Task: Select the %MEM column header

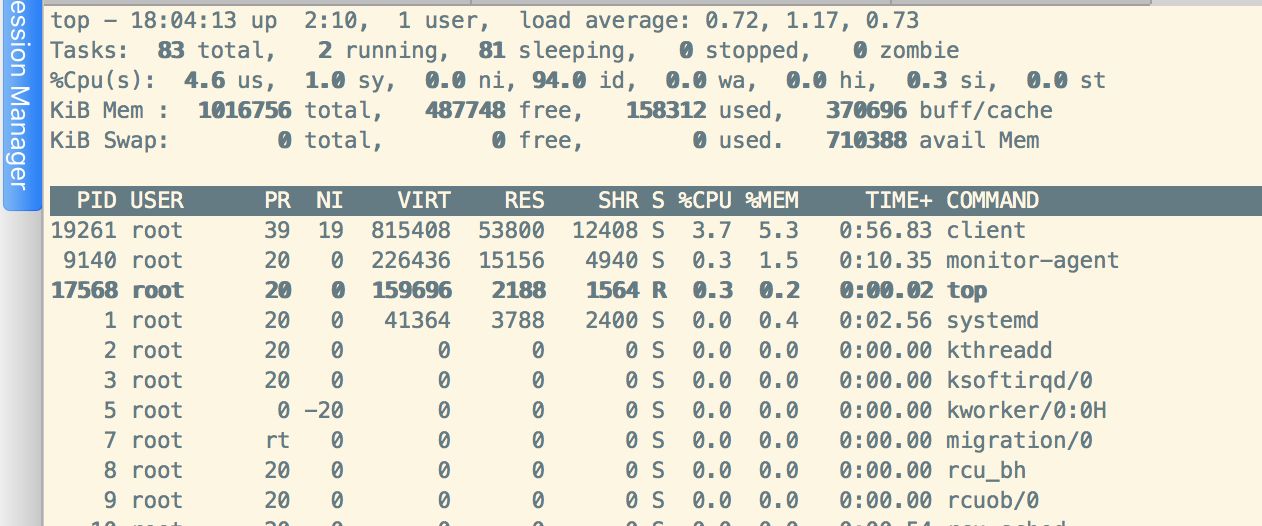Action: point(772,200)
